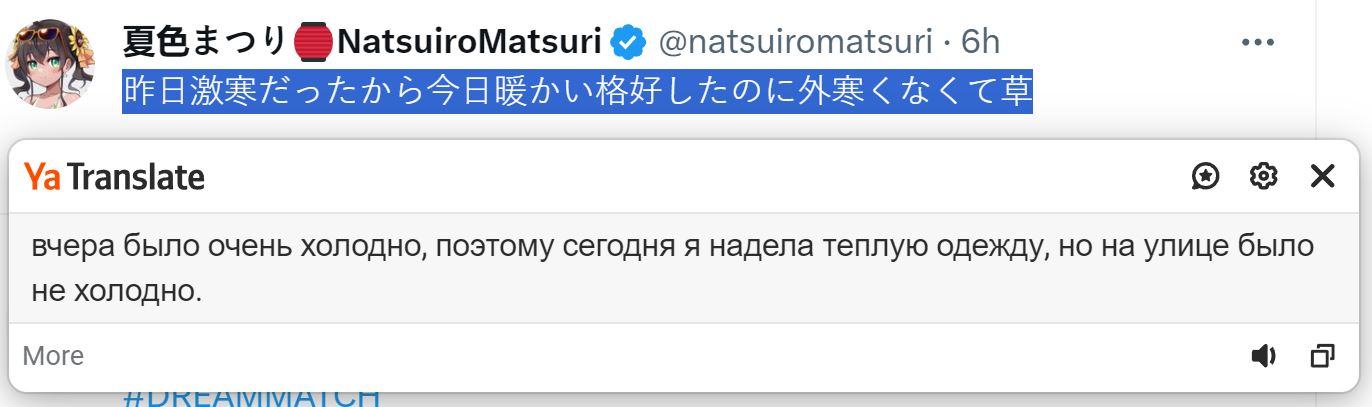Open the @natsuiromatsuri handle link
Screen dimensions: 1372x407
pos(795,42)
